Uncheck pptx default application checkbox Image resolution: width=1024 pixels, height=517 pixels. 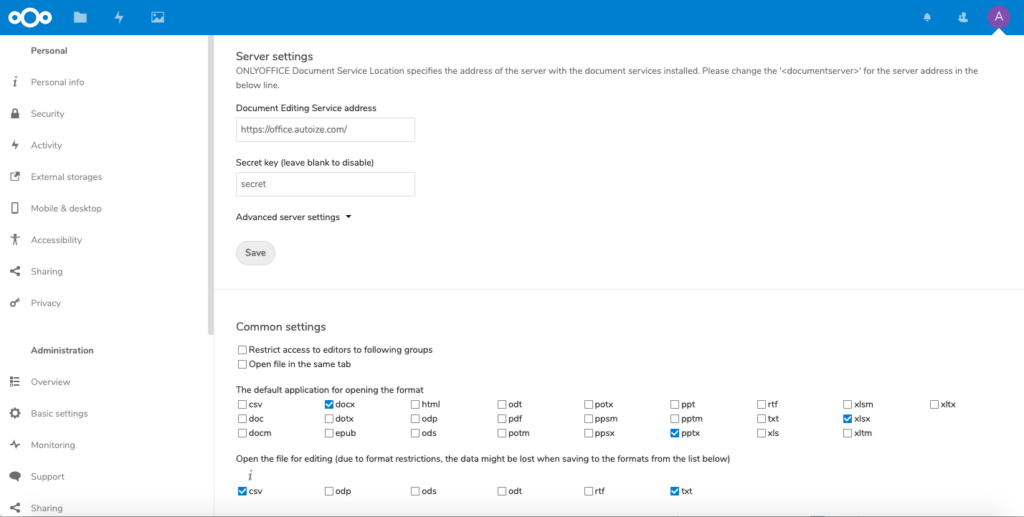(x=675, y=433)
